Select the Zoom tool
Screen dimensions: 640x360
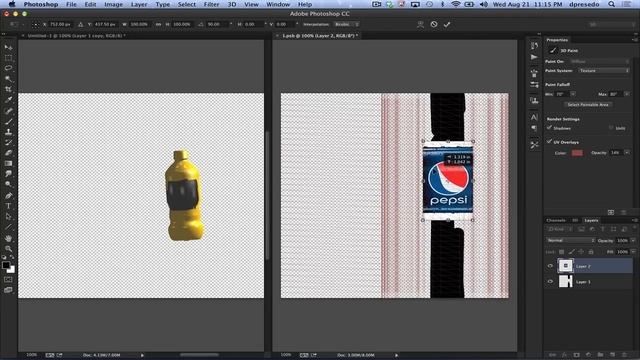click(x=8, y=249)
